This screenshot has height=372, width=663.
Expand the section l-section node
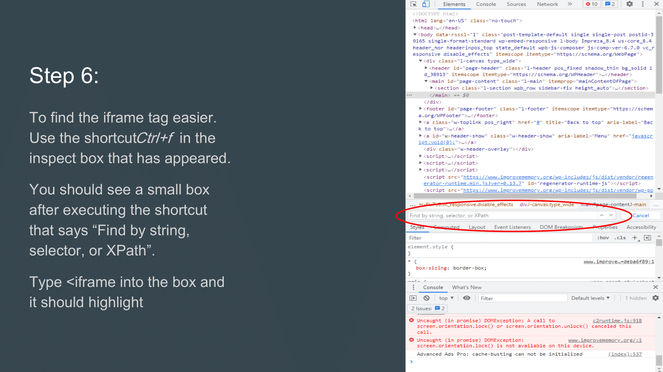pyautogui.click(x=432, y=88)
